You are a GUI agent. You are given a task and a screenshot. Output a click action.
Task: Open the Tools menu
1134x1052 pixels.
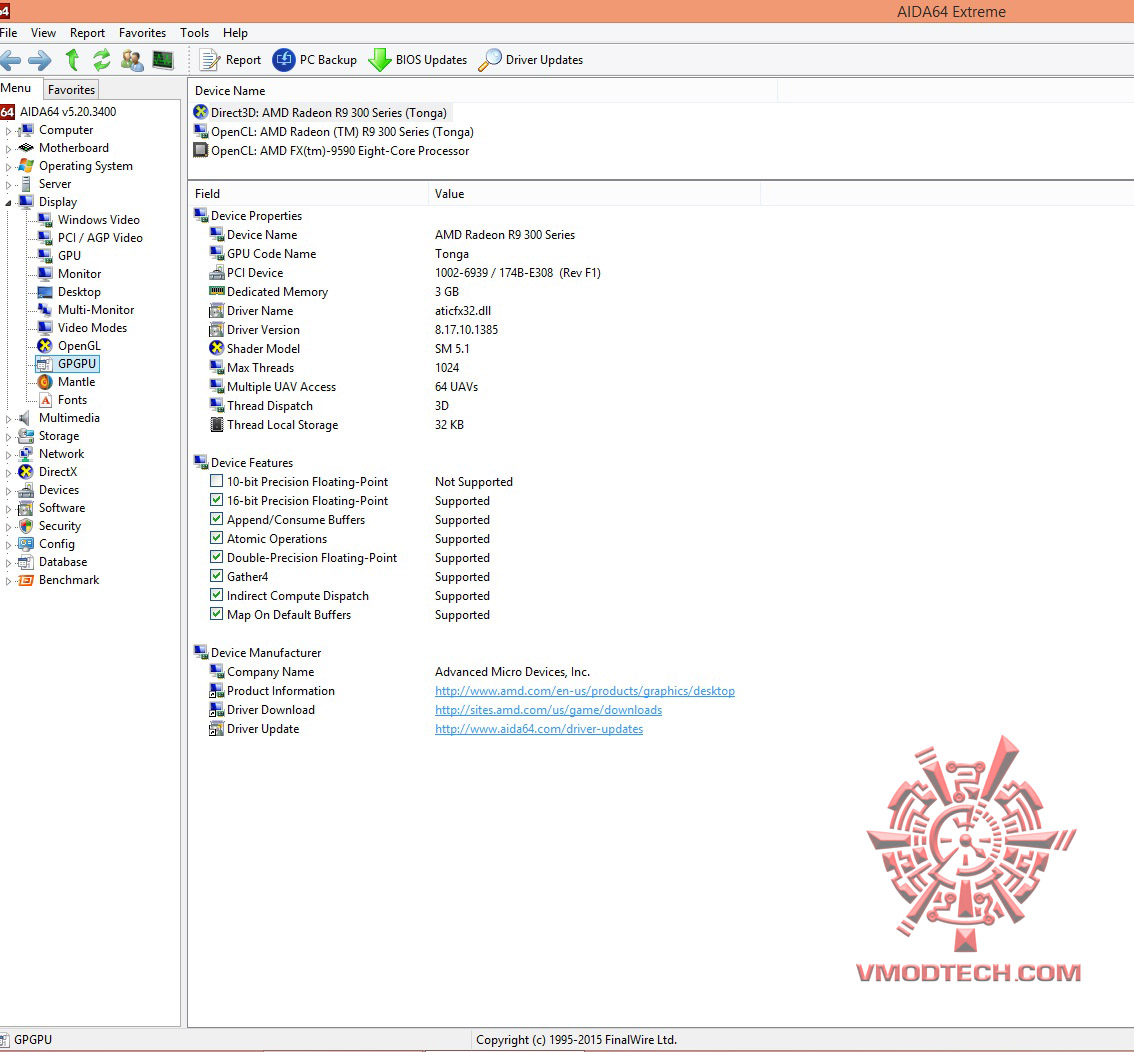(x=195, y=33)
